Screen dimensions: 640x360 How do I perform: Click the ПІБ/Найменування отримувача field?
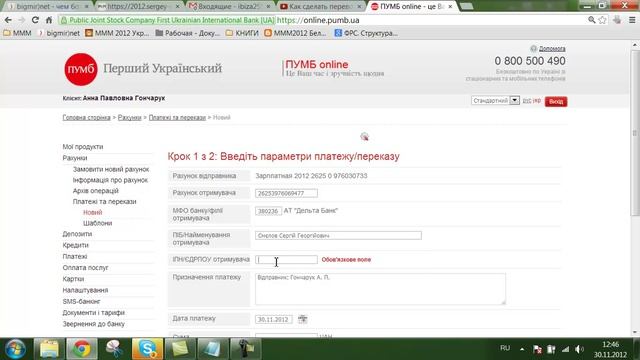338,236
